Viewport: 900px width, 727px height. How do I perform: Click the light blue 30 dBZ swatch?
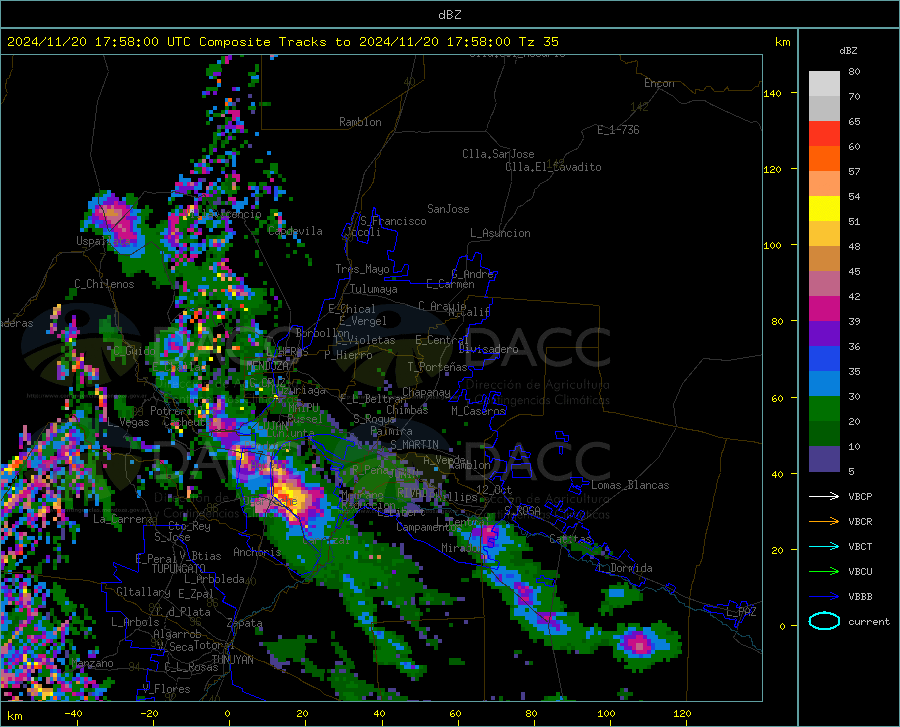coord(824,384)
